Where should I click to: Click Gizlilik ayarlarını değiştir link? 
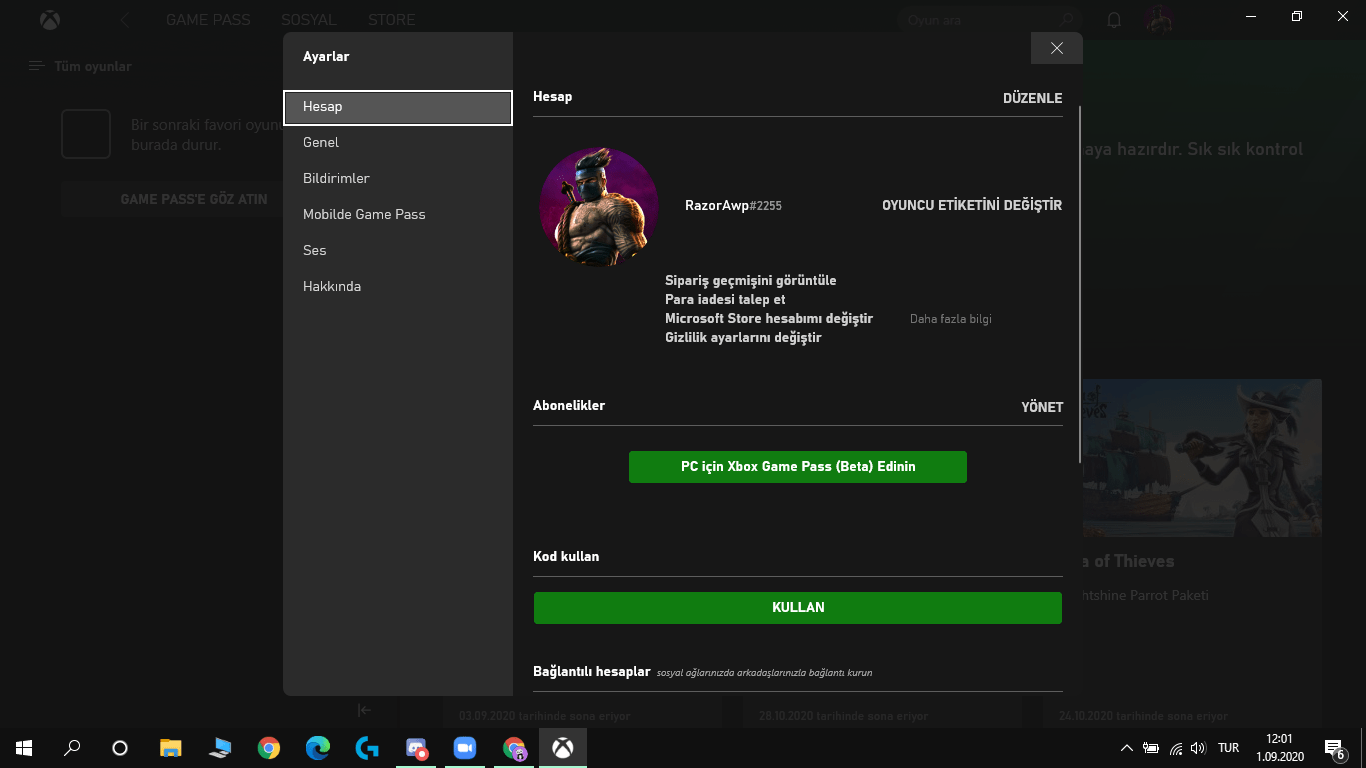click(x=743, y=337)
